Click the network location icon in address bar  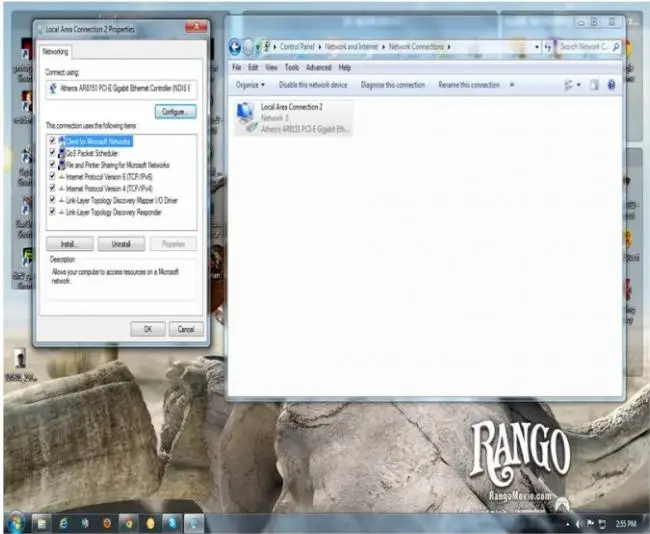[267, 47]
